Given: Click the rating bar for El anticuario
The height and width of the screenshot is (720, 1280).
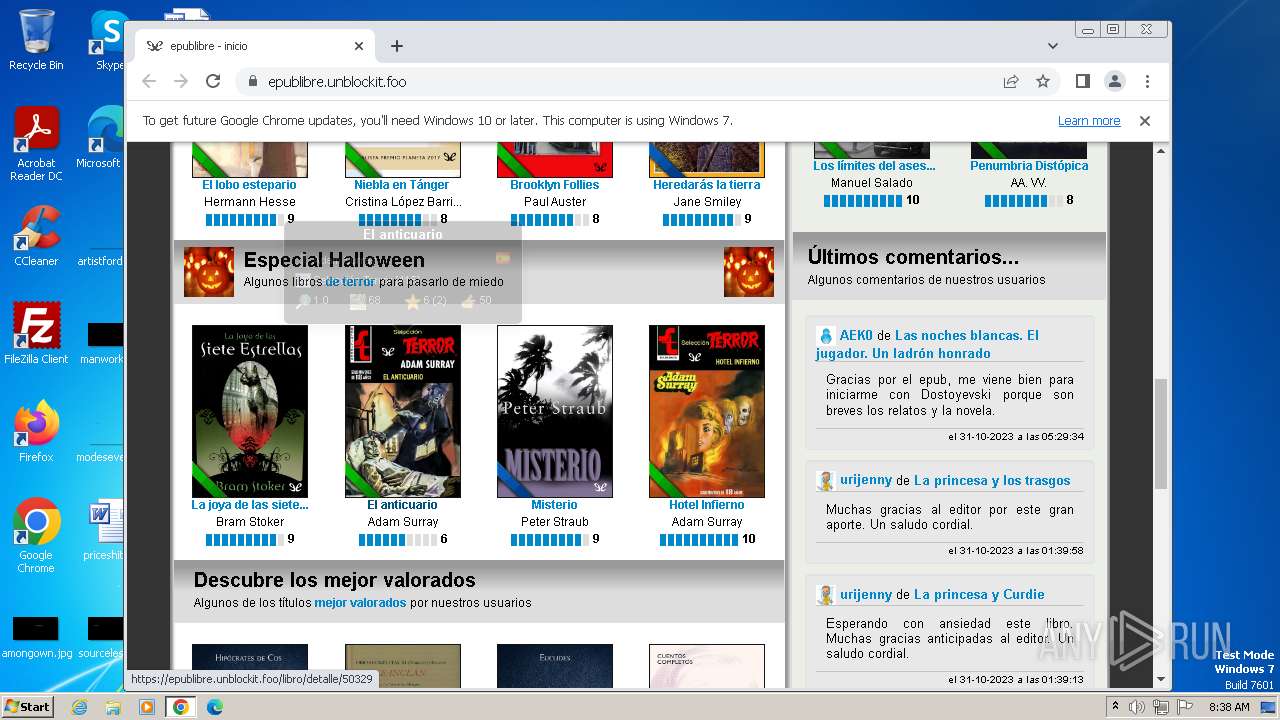Looking at the screenshot, I should [x=397, y=539].
